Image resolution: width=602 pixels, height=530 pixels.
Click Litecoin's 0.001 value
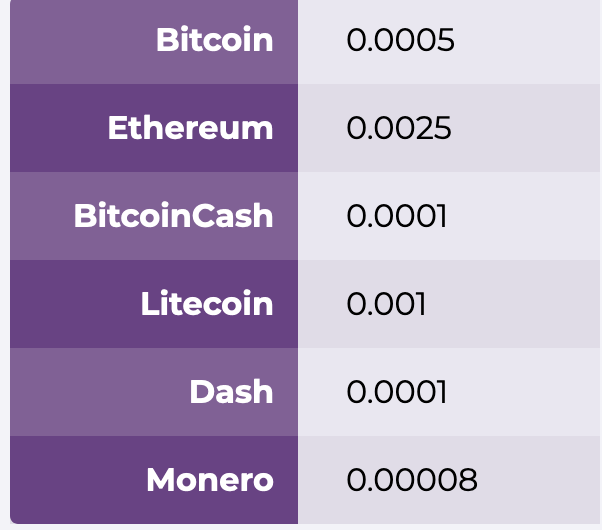point(386,304)
